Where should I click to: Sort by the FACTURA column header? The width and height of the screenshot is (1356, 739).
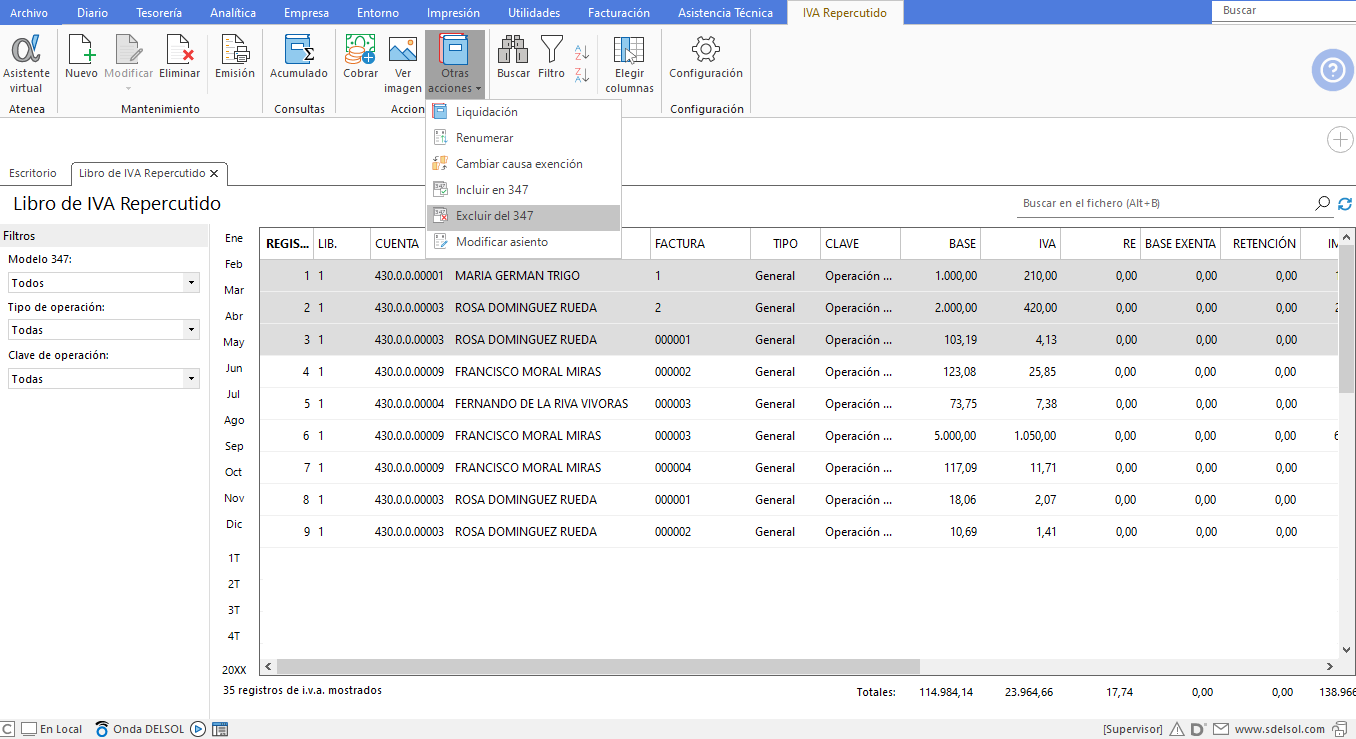point(700,243)
